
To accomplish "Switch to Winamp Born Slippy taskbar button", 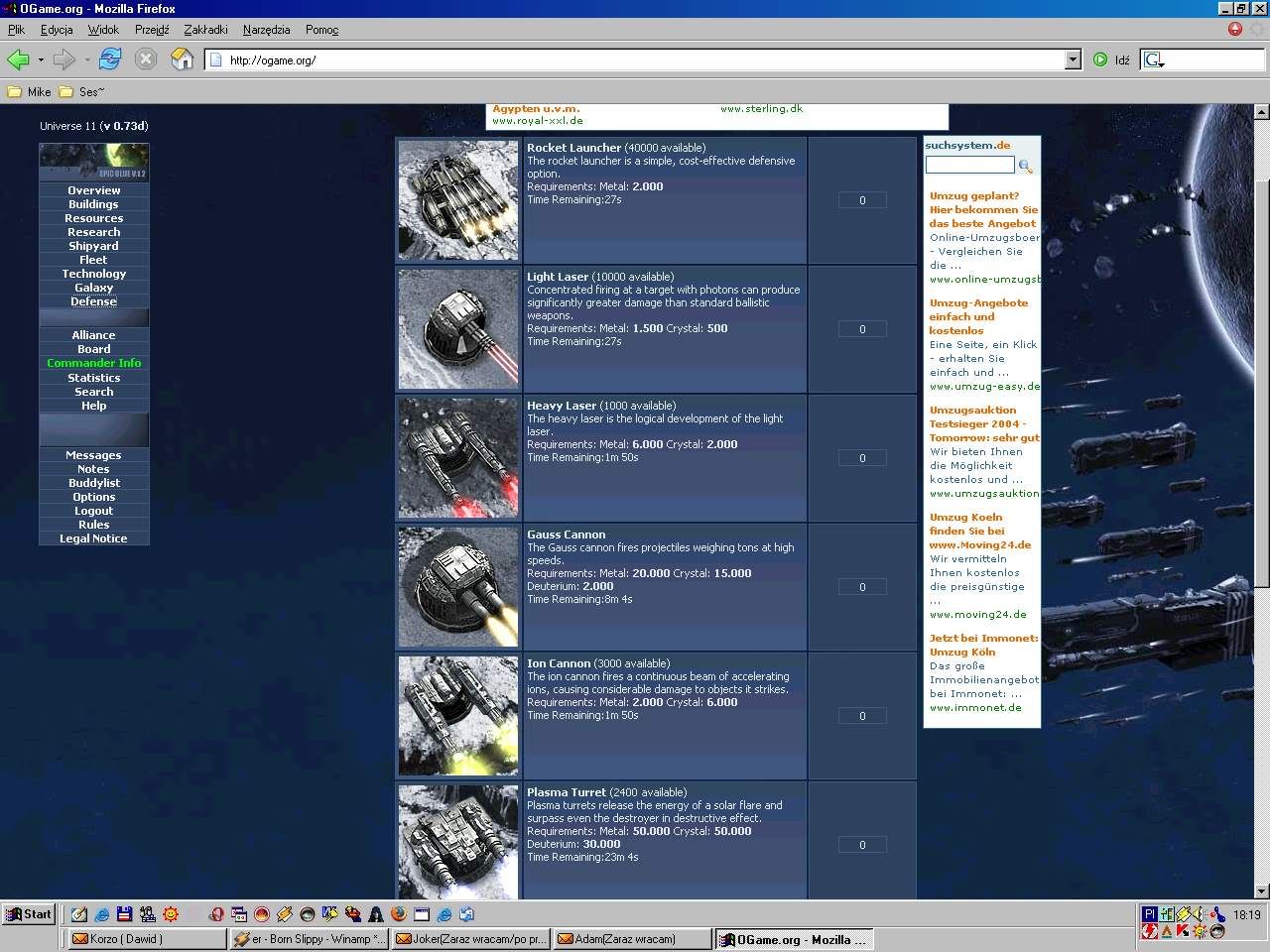I will 309,938.
